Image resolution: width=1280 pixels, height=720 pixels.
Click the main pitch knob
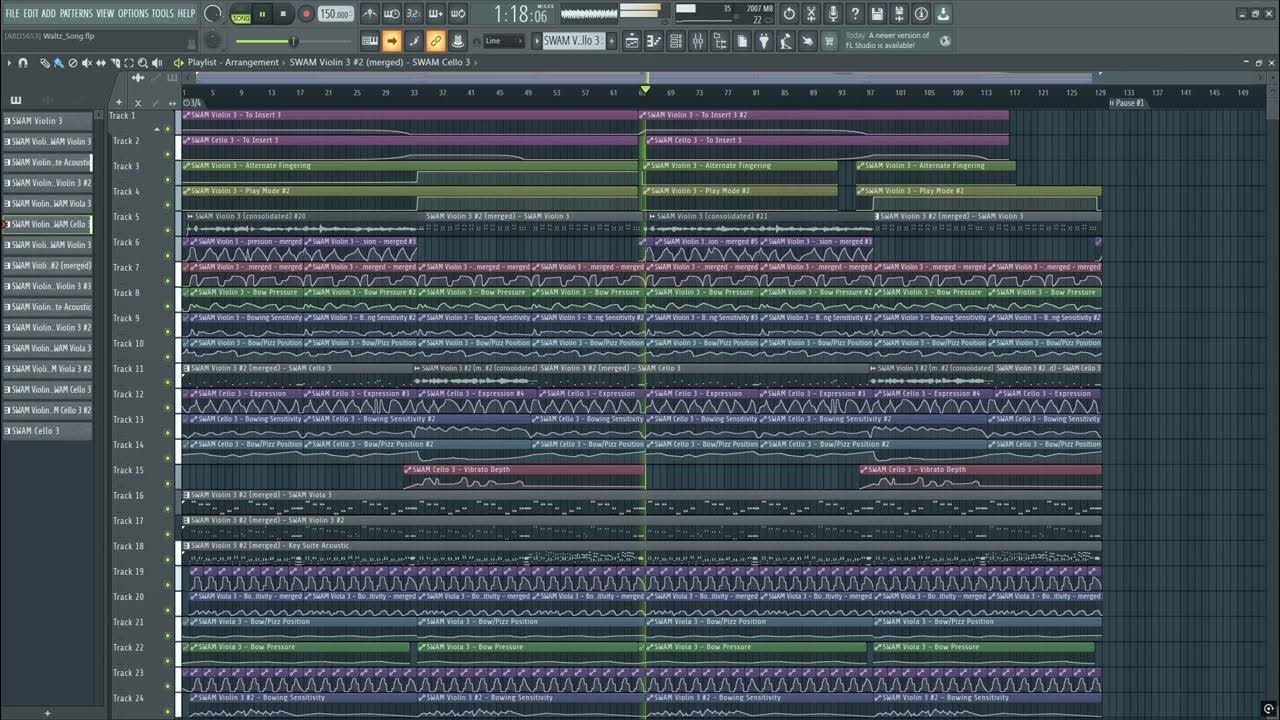click(x=212, y=14)
